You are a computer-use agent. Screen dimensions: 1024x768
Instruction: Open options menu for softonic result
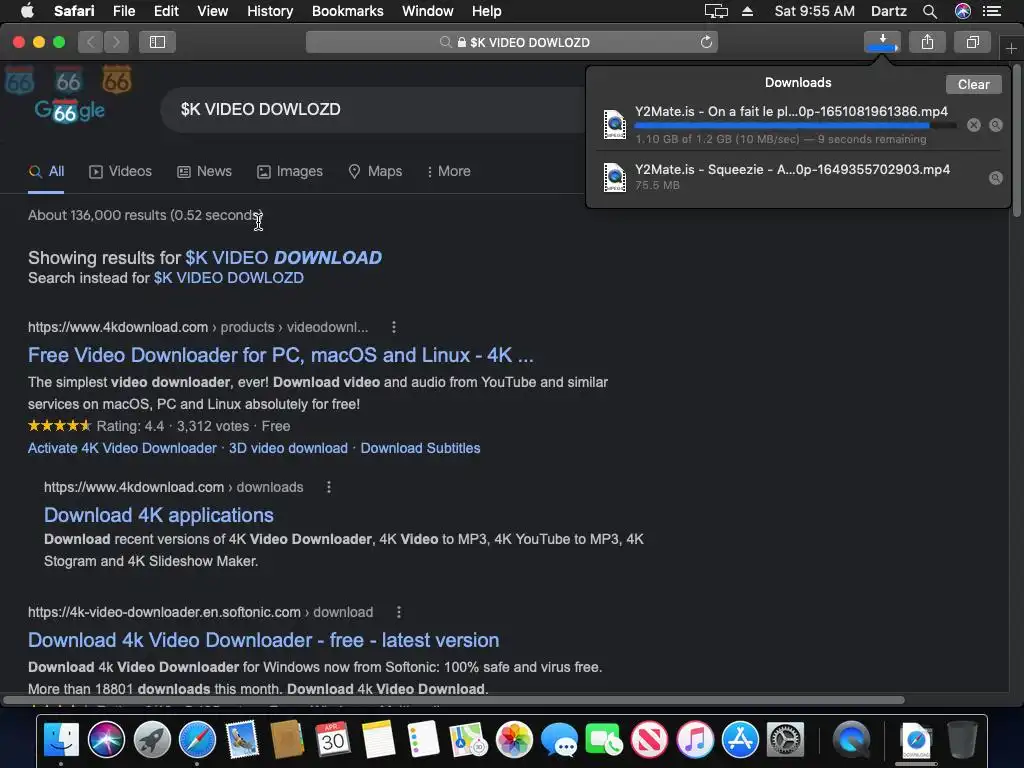point(399,613)
